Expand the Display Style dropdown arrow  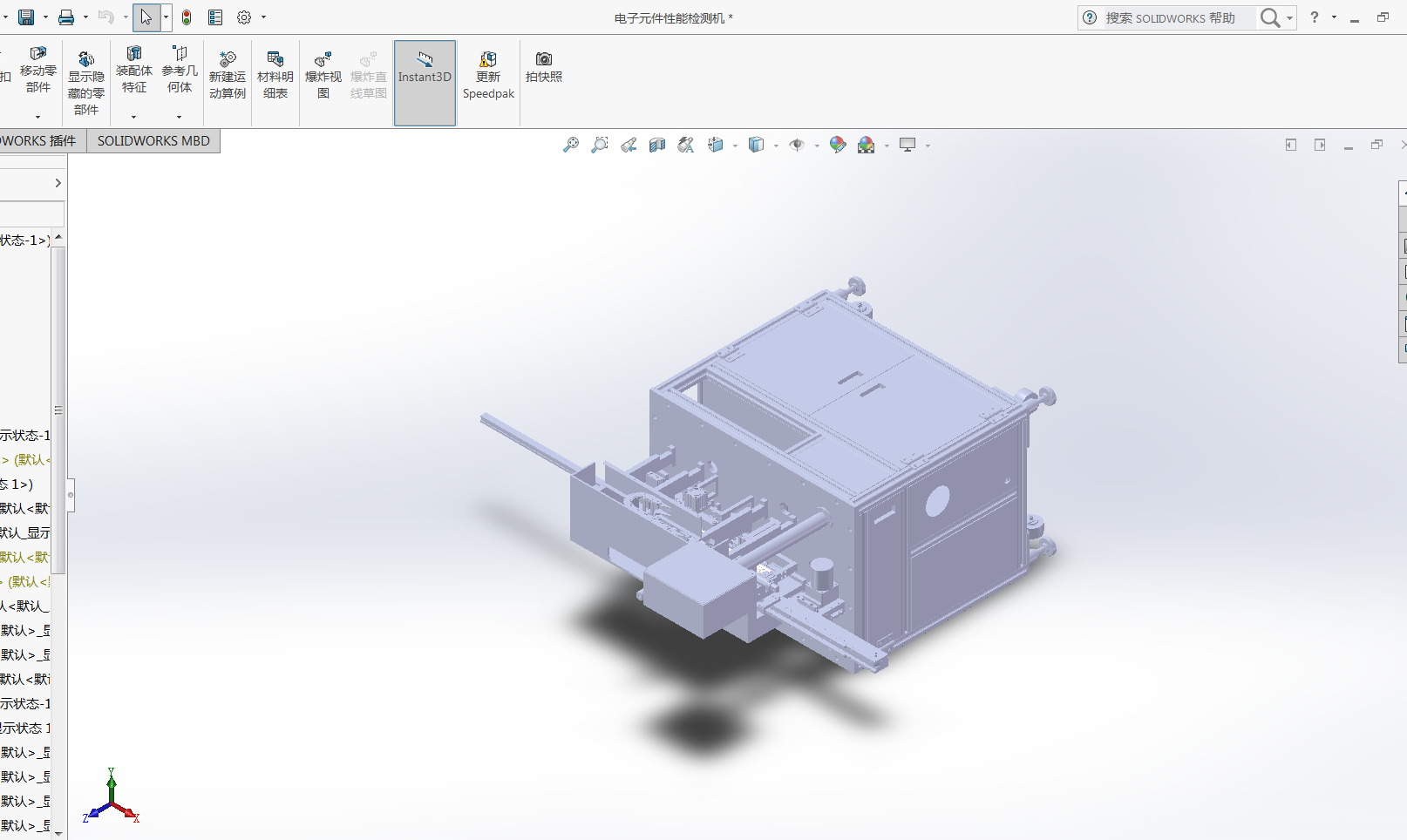point(776,146)
